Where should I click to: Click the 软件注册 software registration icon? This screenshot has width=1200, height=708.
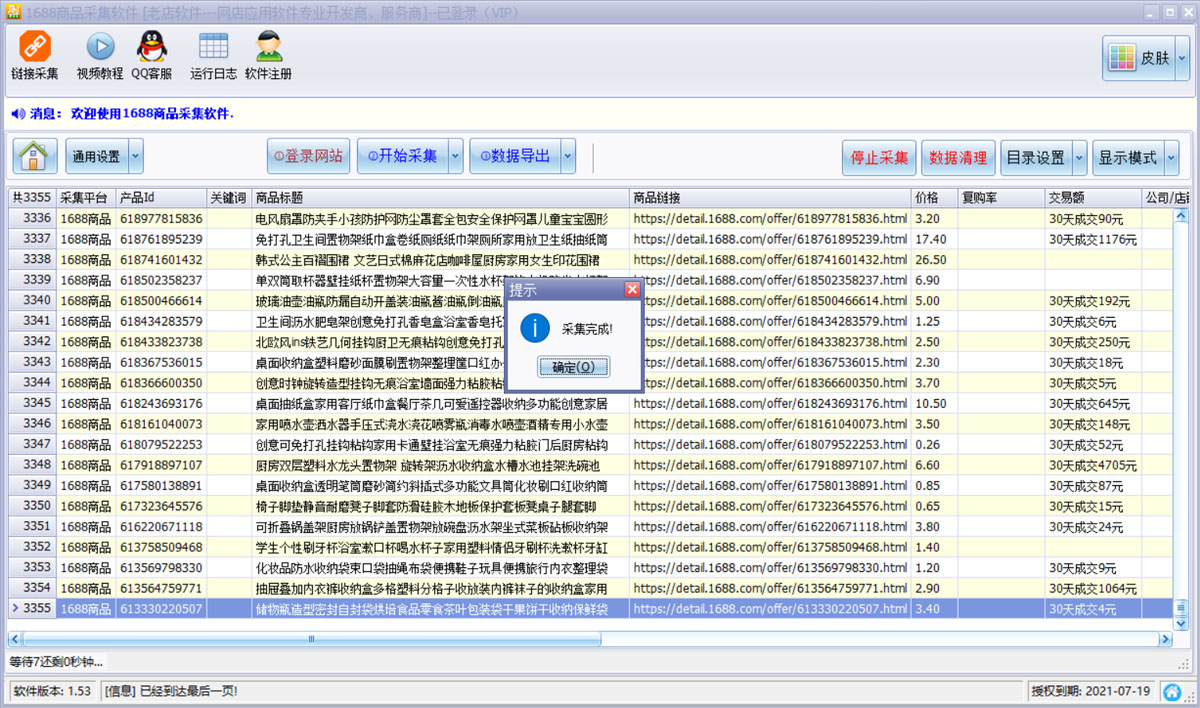pyautogui.click(x=268, y=47)
